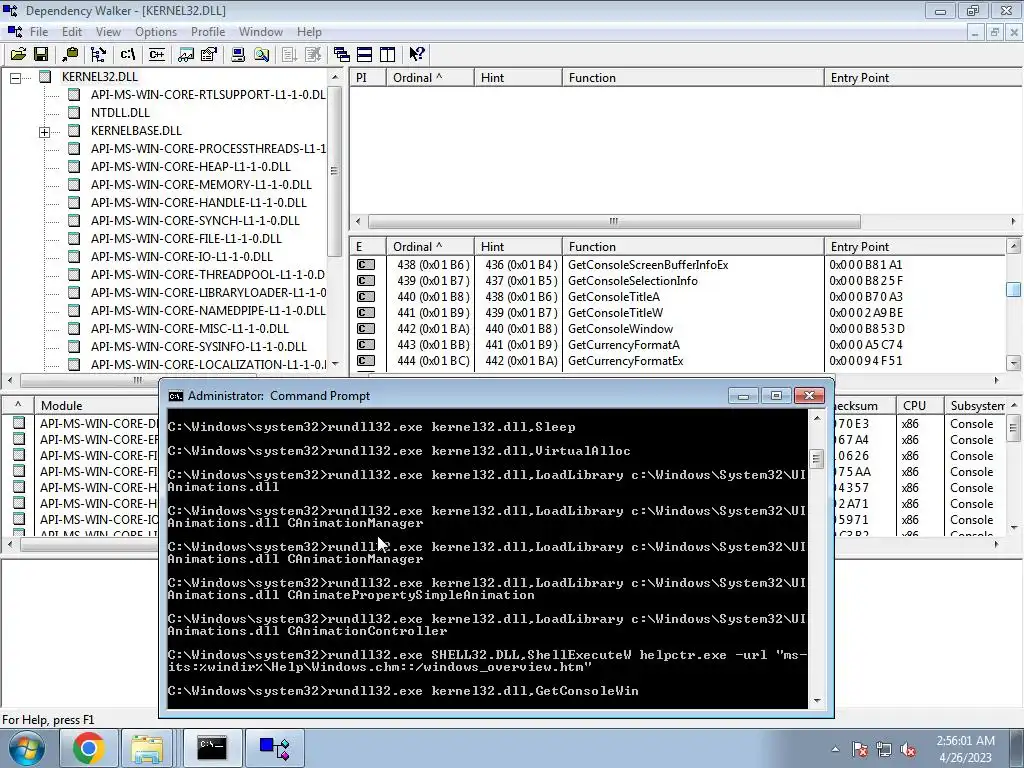The height and width of the screenshot is (768, 1024).
Task: Click the Command Prompt title bar icon
Action: pos(176,396)
